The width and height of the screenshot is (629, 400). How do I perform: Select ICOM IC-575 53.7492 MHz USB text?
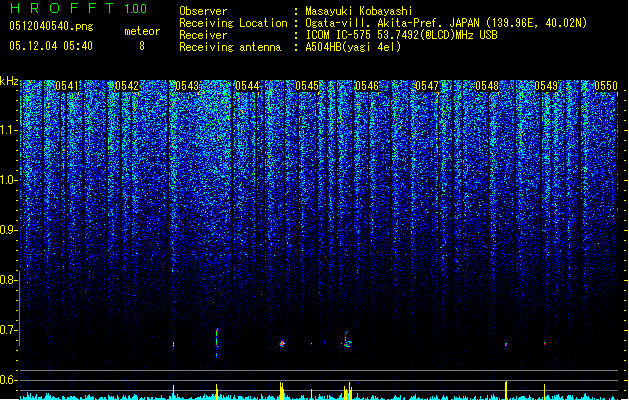point(401,35)
